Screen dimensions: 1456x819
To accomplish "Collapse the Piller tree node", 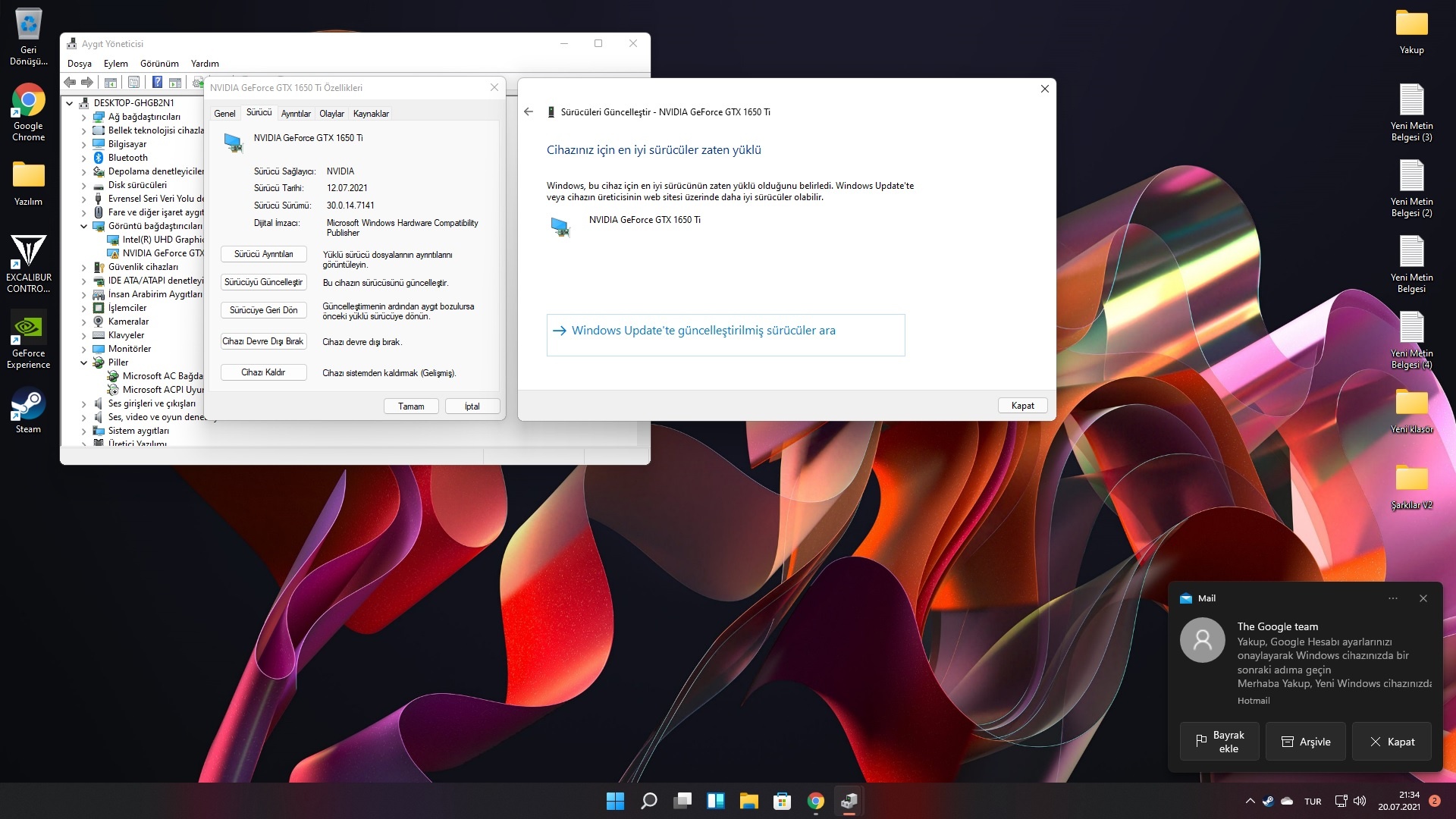I will click(84, 362).
